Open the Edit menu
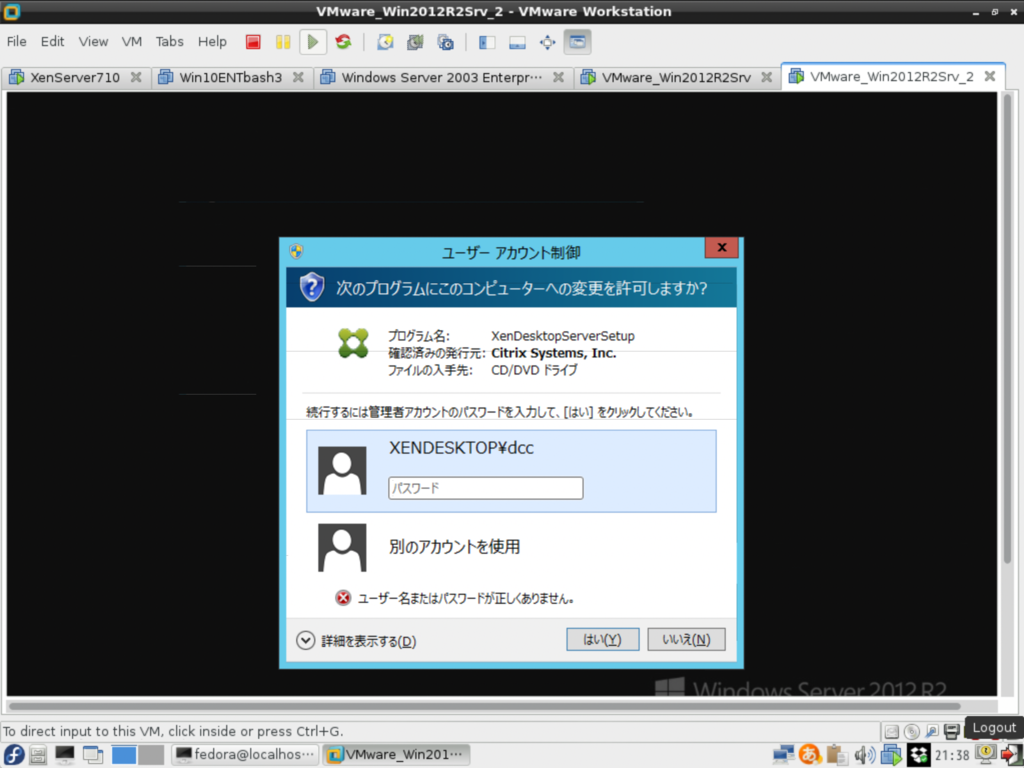The image size is (1024, 768). pyautogui.click(x=52, y=42)
